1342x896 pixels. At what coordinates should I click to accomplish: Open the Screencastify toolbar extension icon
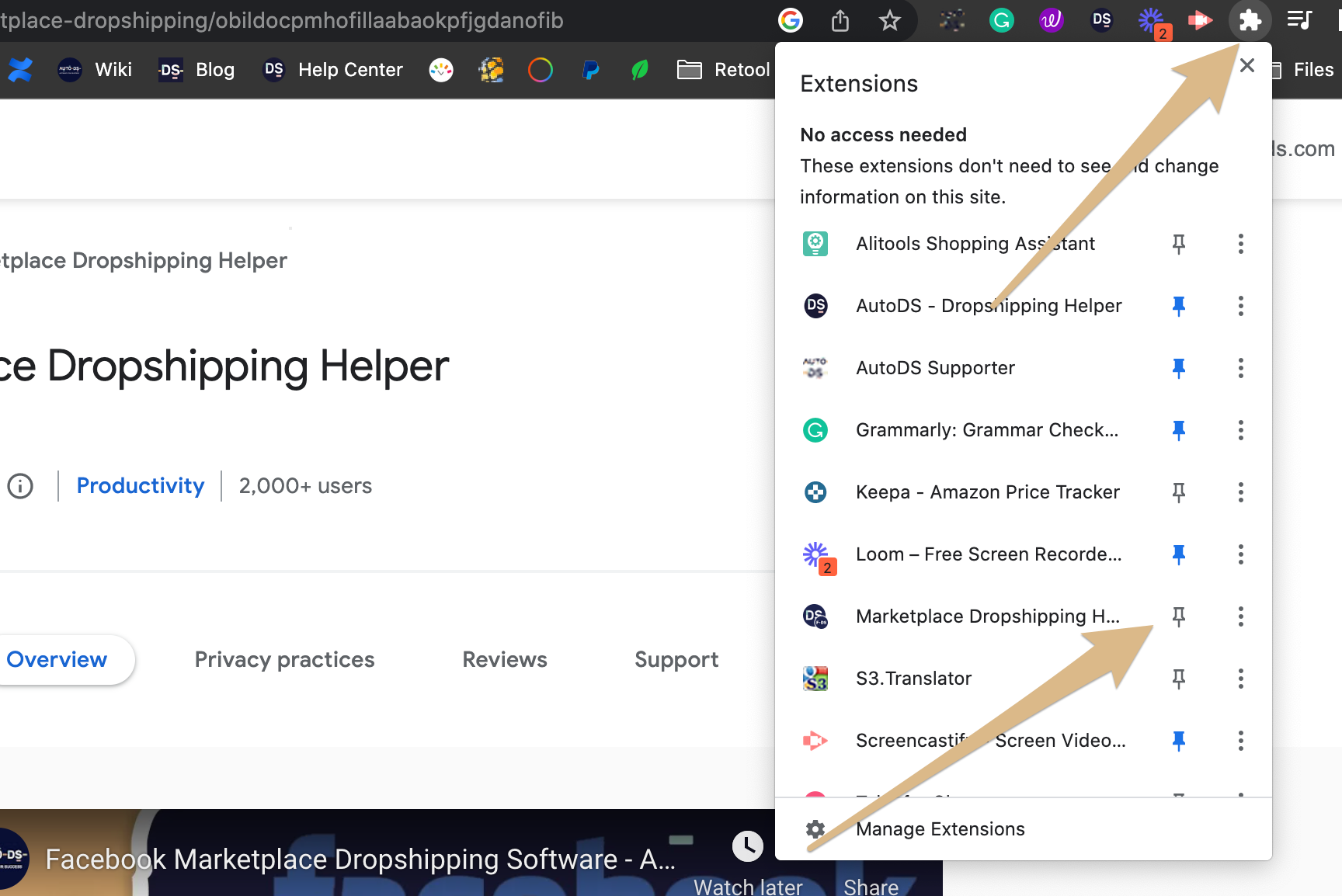point(1200,20)
